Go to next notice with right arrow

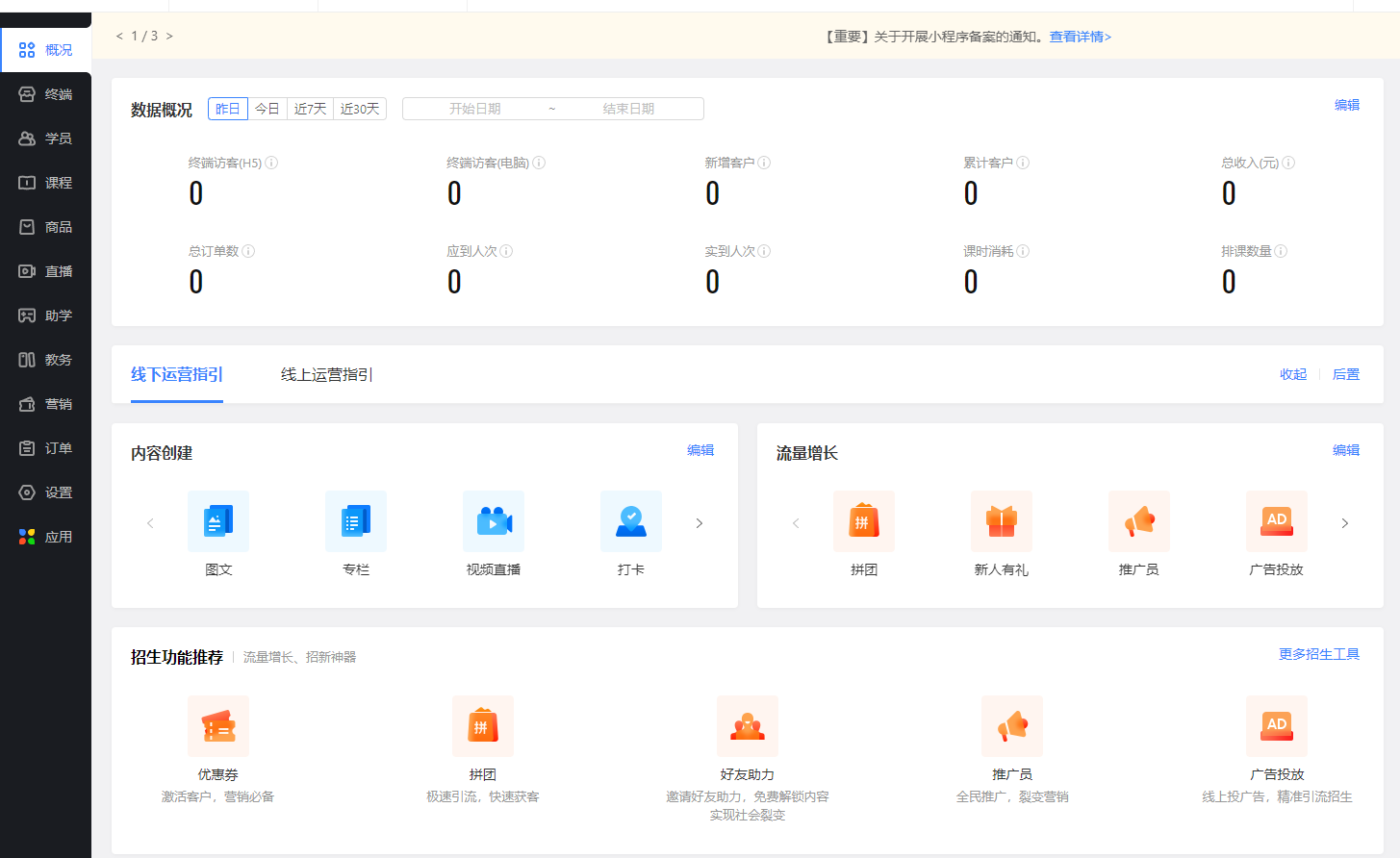tap(169, 37)
